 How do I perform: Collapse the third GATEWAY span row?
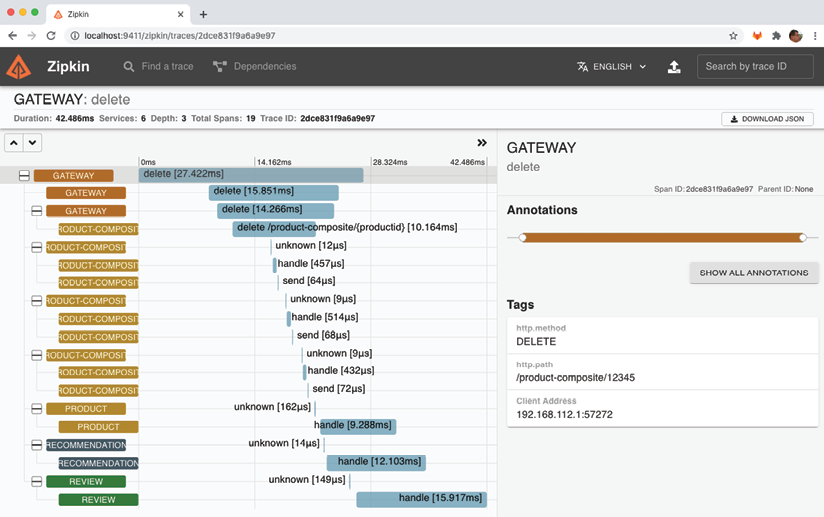(x=36, y=211)
